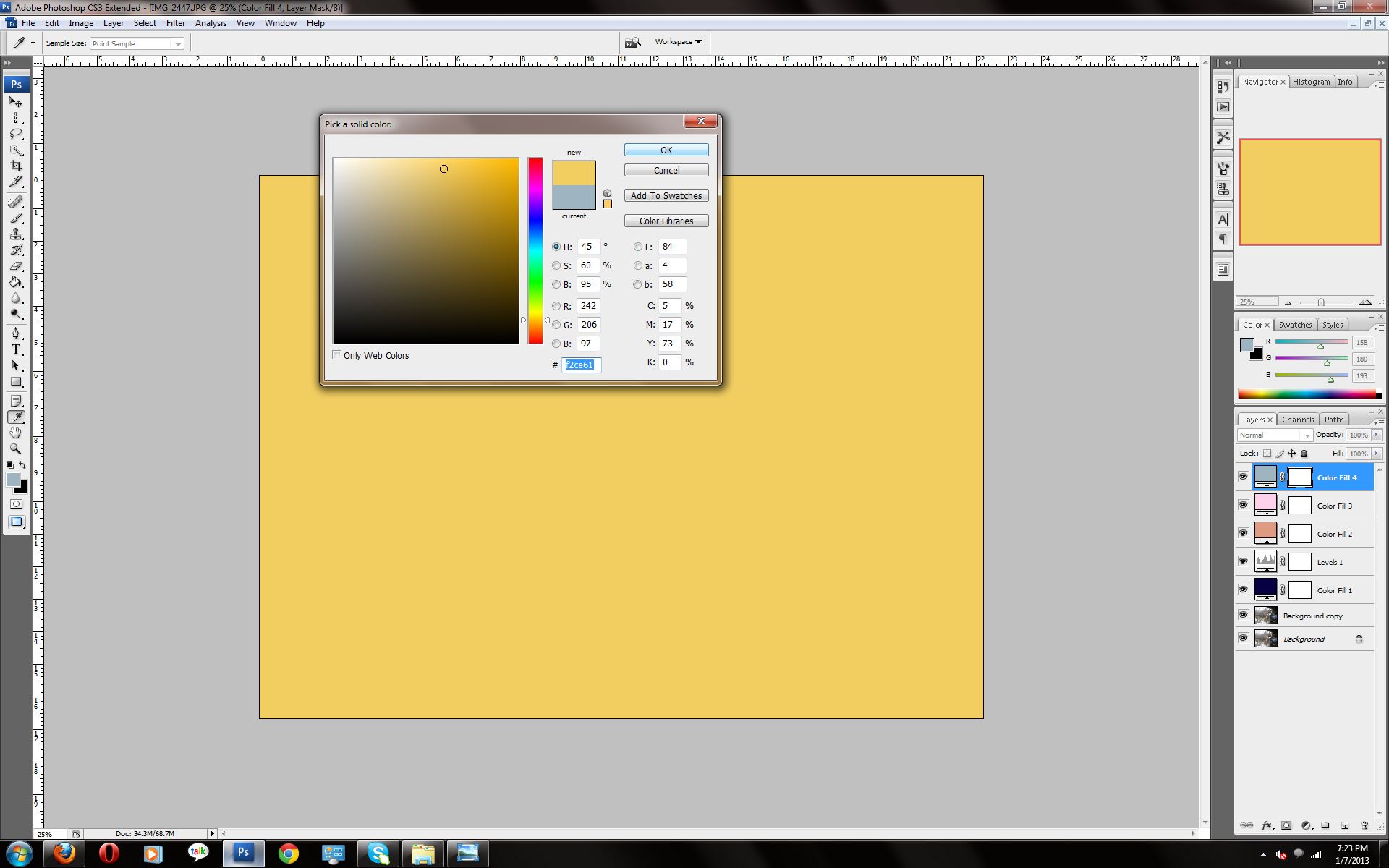Select the Type tool

point(16,349)
